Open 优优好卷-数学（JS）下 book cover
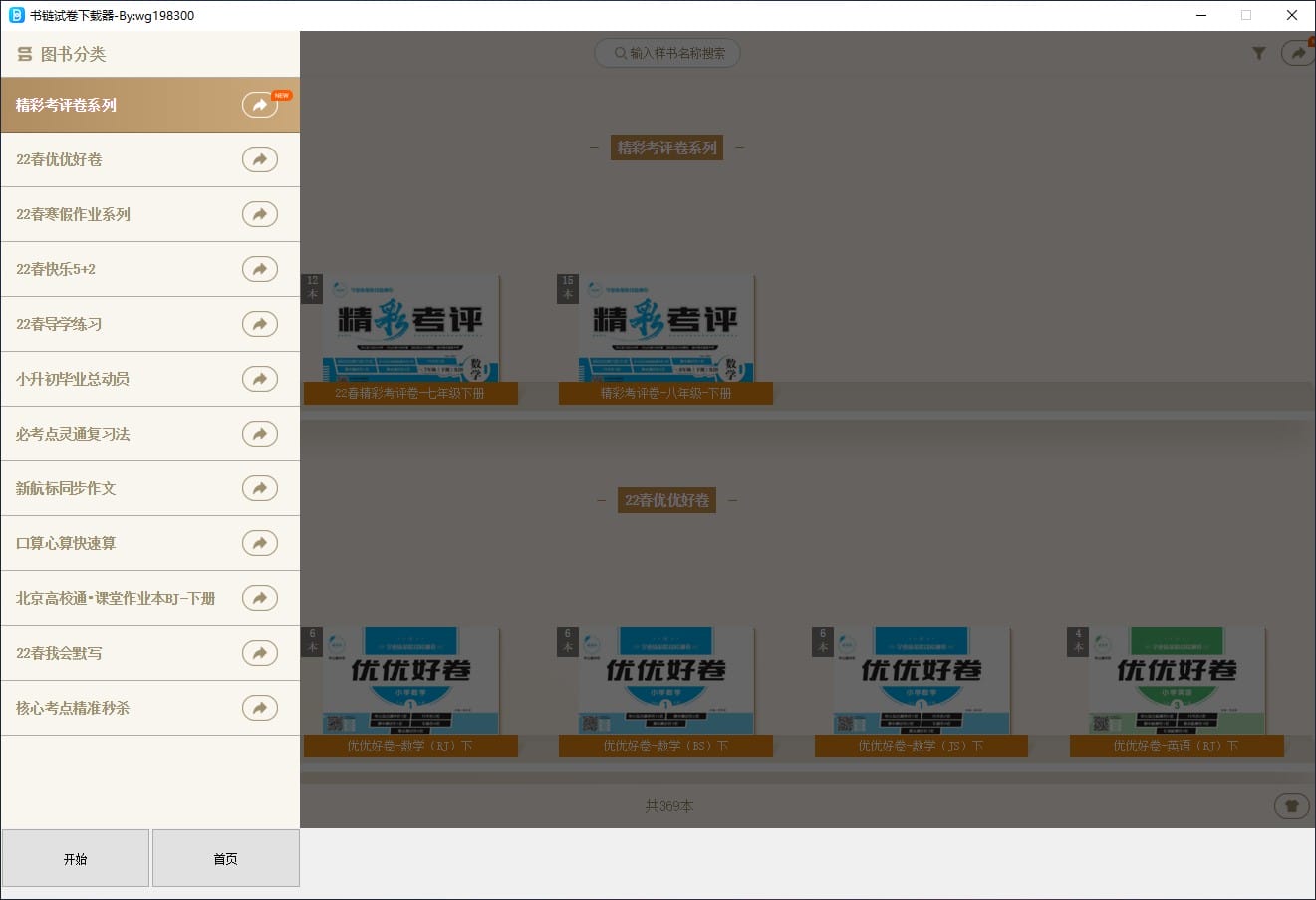The image size is (1316, 900). [921, 681]
